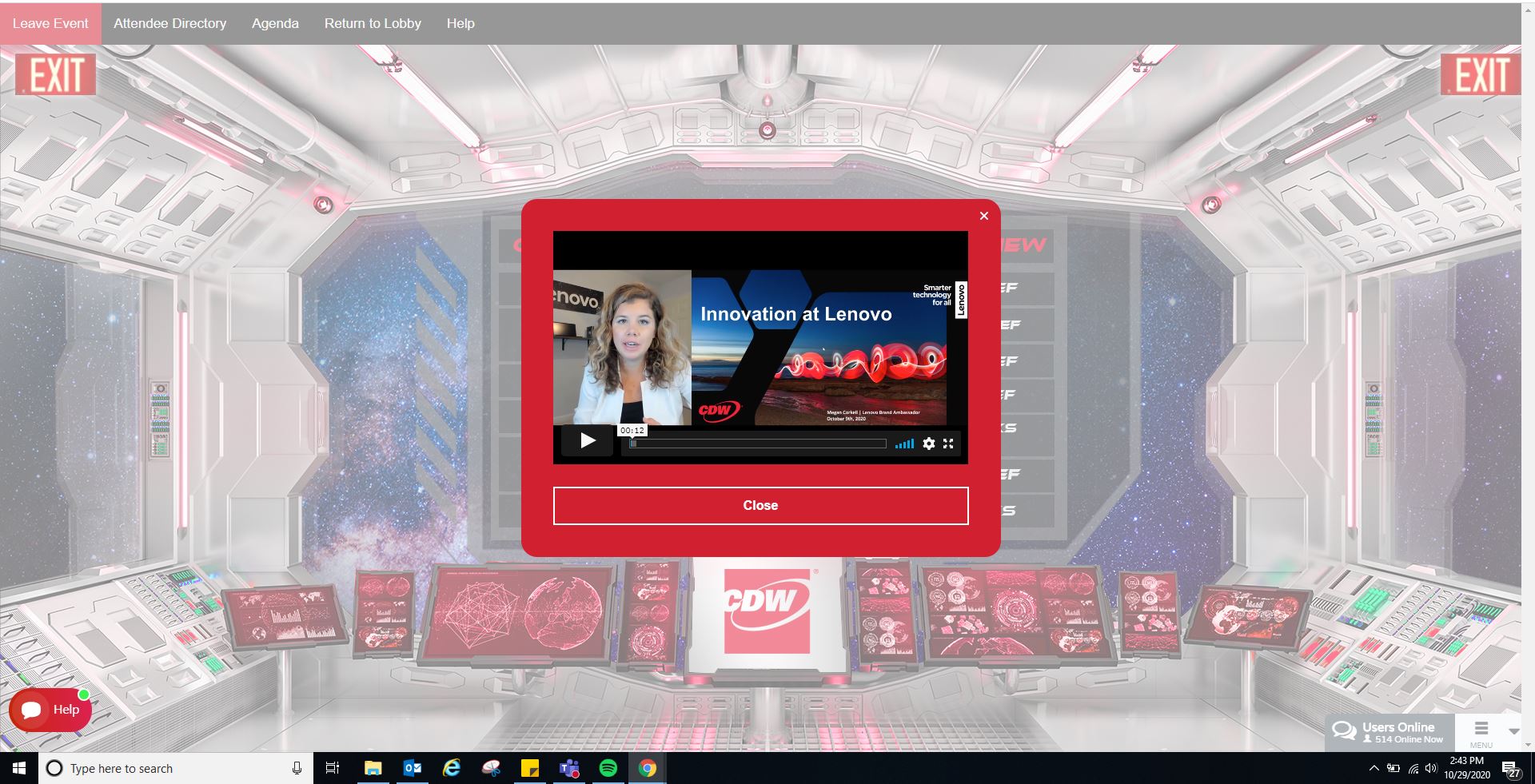Click the video progress bar
Image resolution: width=1535 pixels, height=784 pixels.
point(758,444)
